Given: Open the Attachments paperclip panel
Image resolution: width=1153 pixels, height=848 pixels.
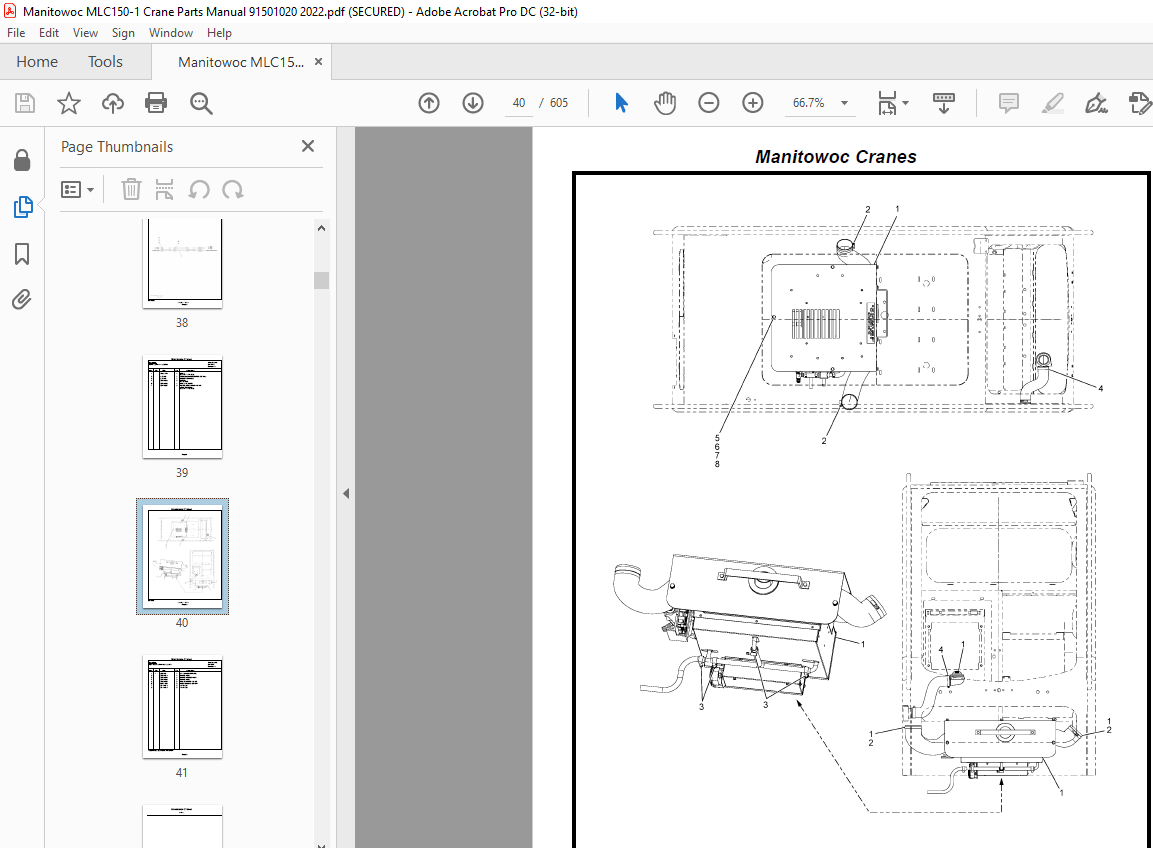Looking at the screenshot, I should coord(22,299).
